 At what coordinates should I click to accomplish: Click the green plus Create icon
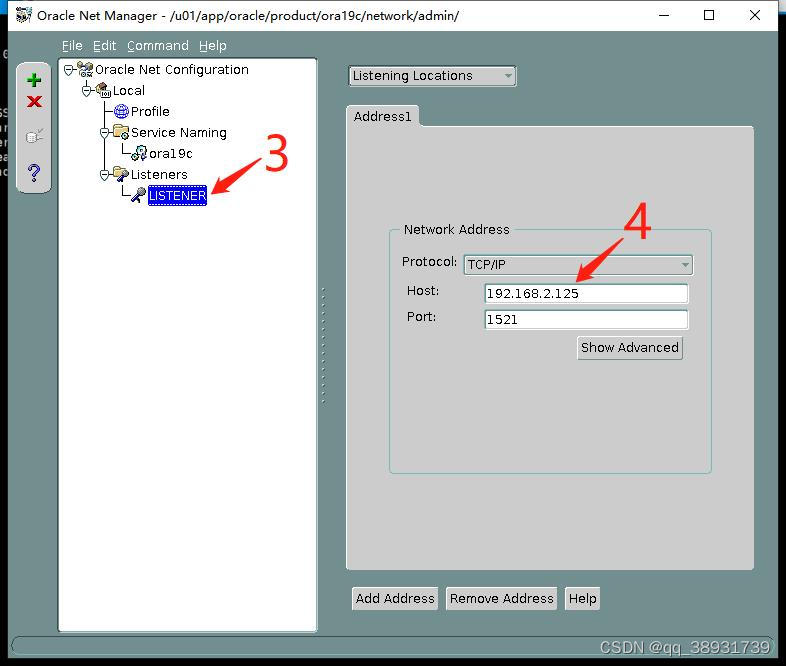pos(34,80)
